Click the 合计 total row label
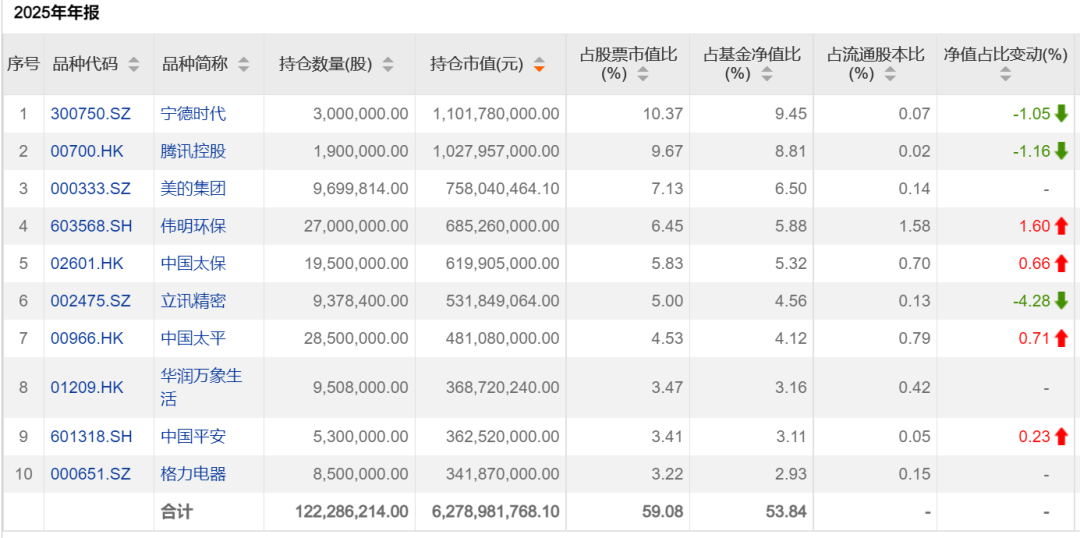 (177, 511)
